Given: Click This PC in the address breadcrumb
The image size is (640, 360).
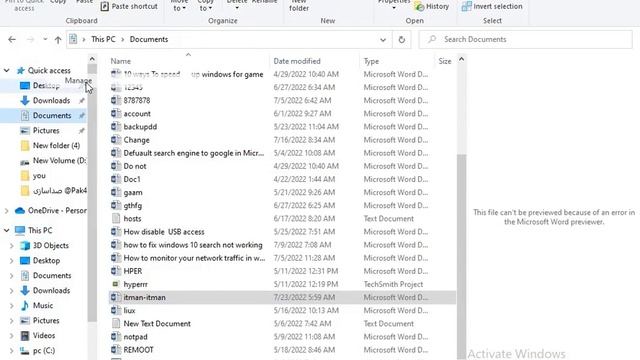Looking at the screenshot, I should coord(103,40).
